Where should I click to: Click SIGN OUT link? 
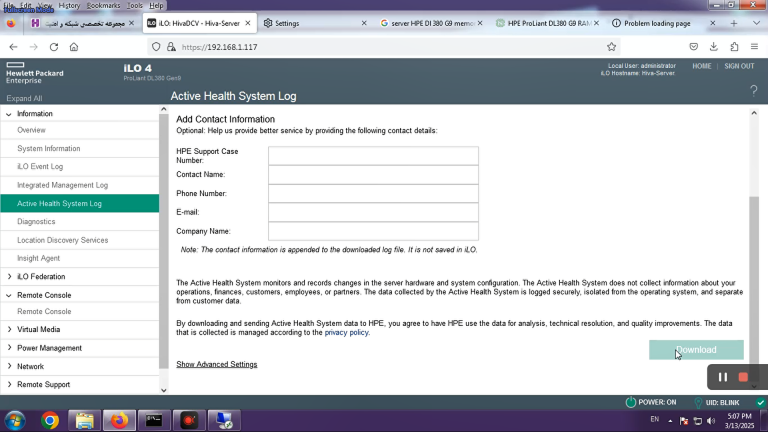739,66
